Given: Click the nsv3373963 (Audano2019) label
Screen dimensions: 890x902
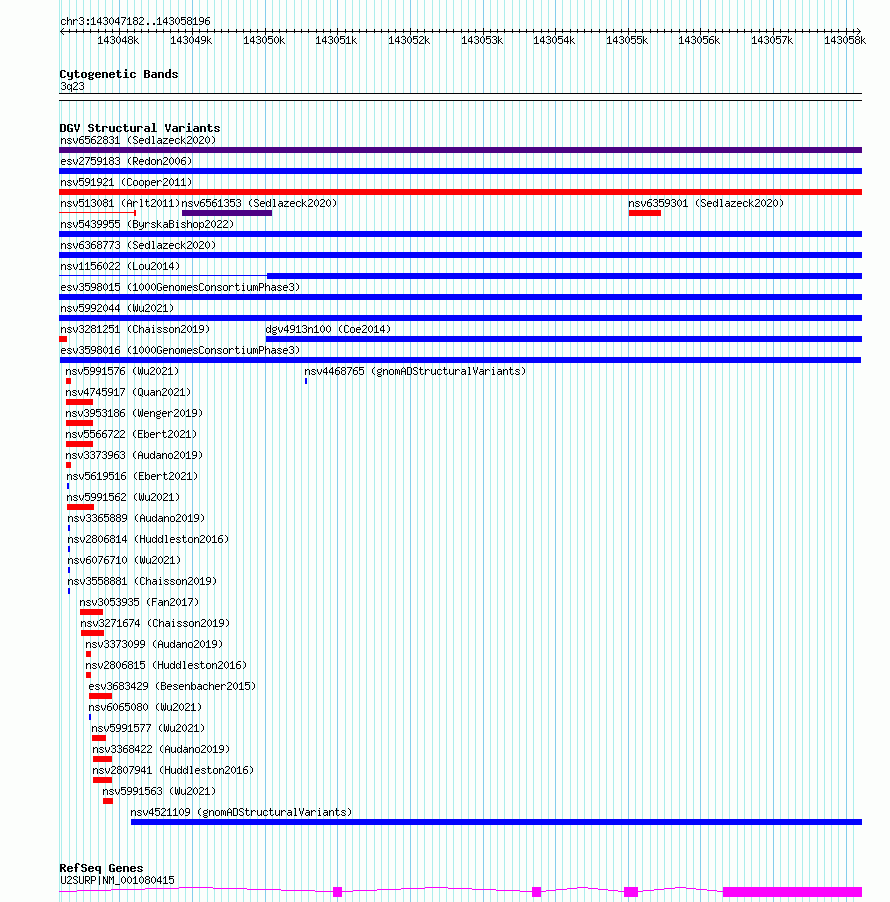Looking at the screenshot, I should pyautogui.click(x=134, y=456).
